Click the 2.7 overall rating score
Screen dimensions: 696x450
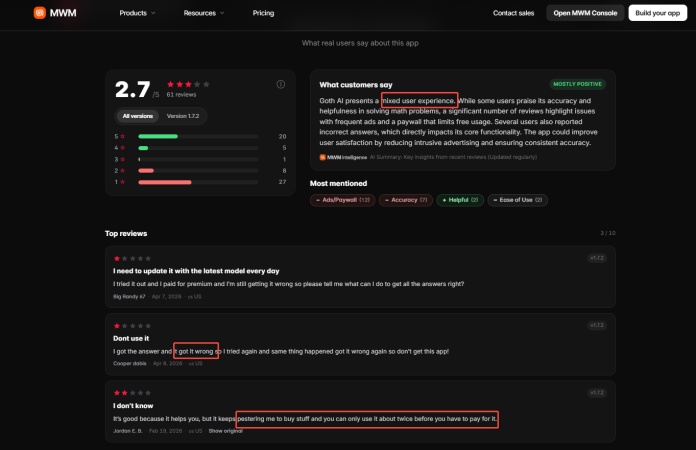(133, 89)
